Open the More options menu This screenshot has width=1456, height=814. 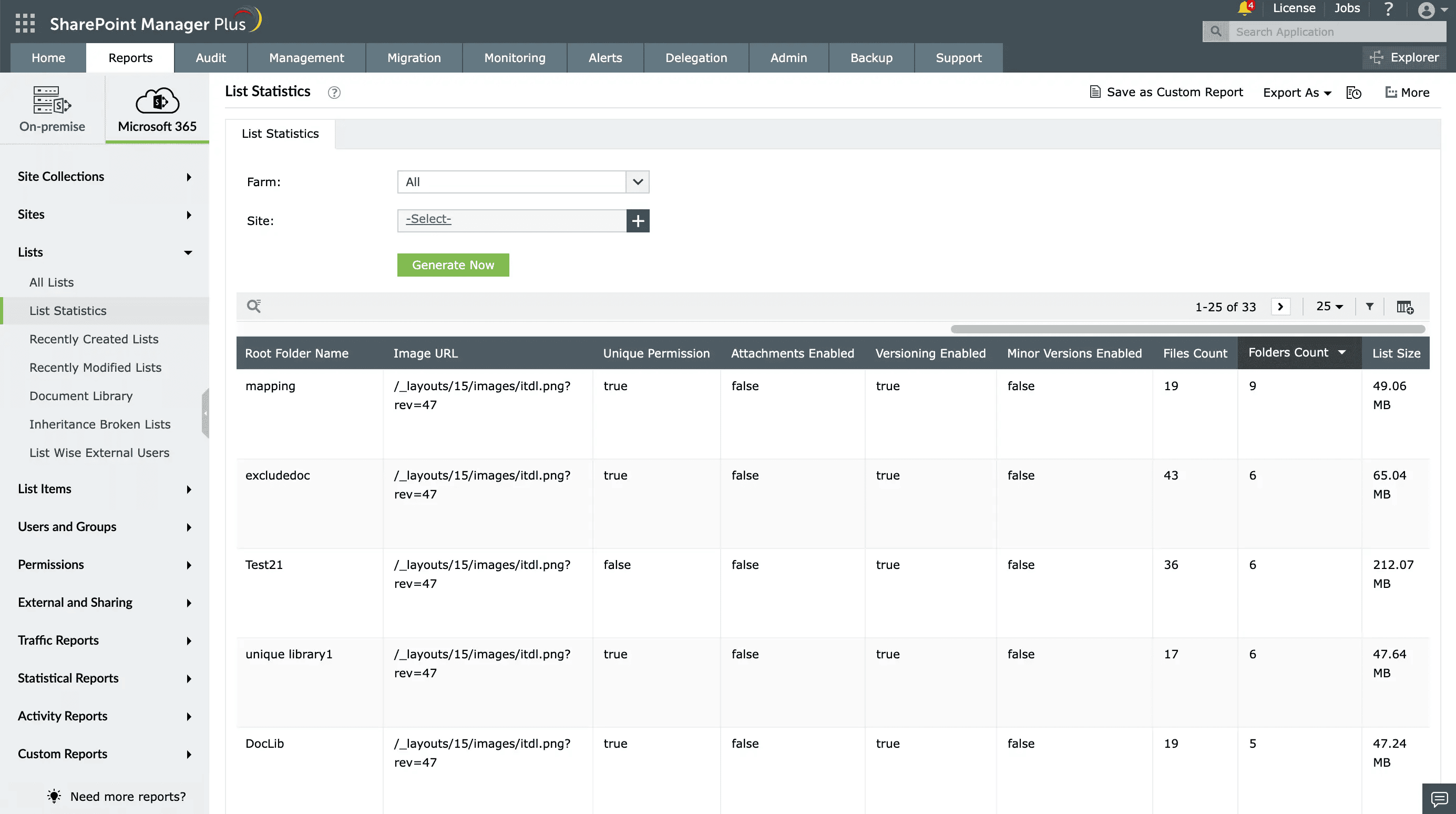click(x=1408, y=92)
